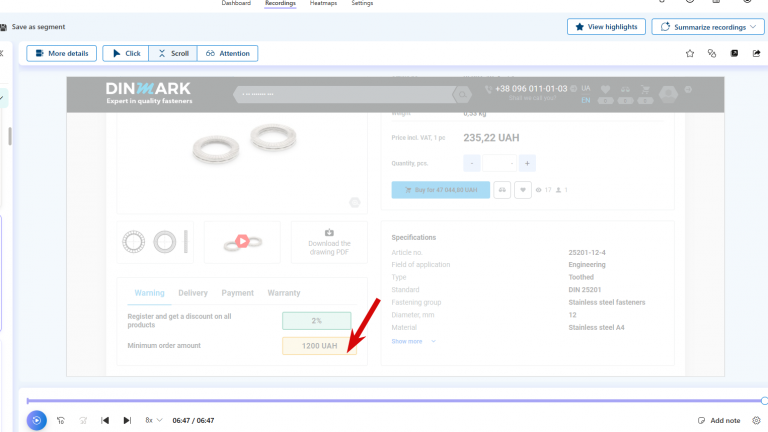Click the 2% discount badge
The width and height of the screenshot is (768, 432).
click(316, 321)
